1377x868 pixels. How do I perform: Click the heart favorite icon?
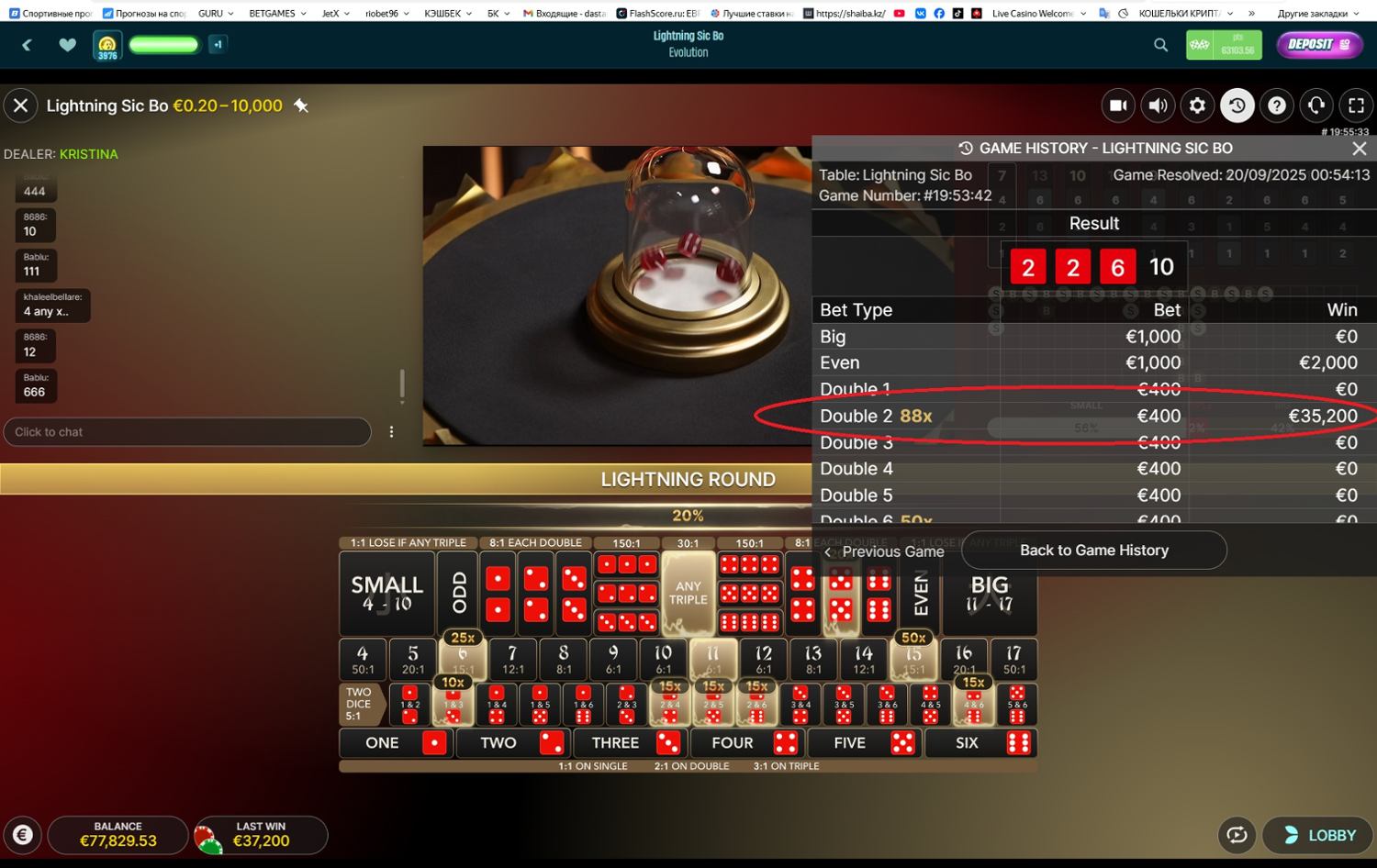click(67, 45)
